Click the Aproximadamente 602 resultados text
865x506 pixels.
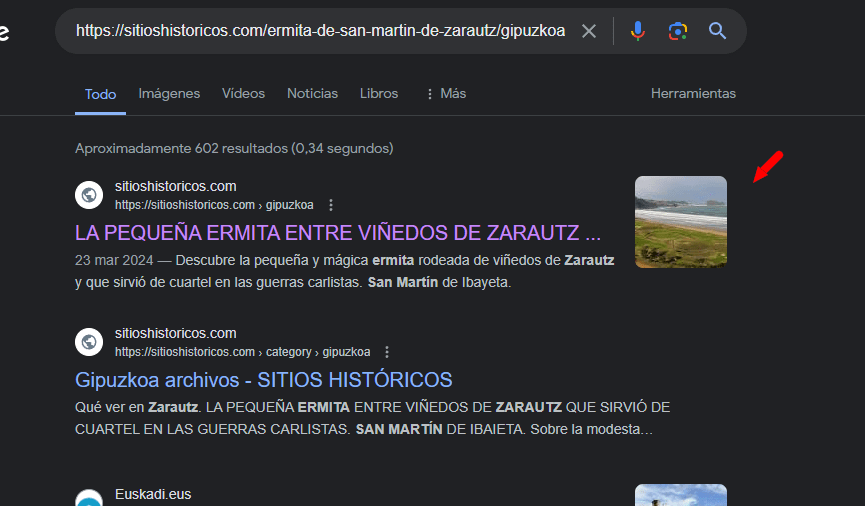tap(234, 148)
